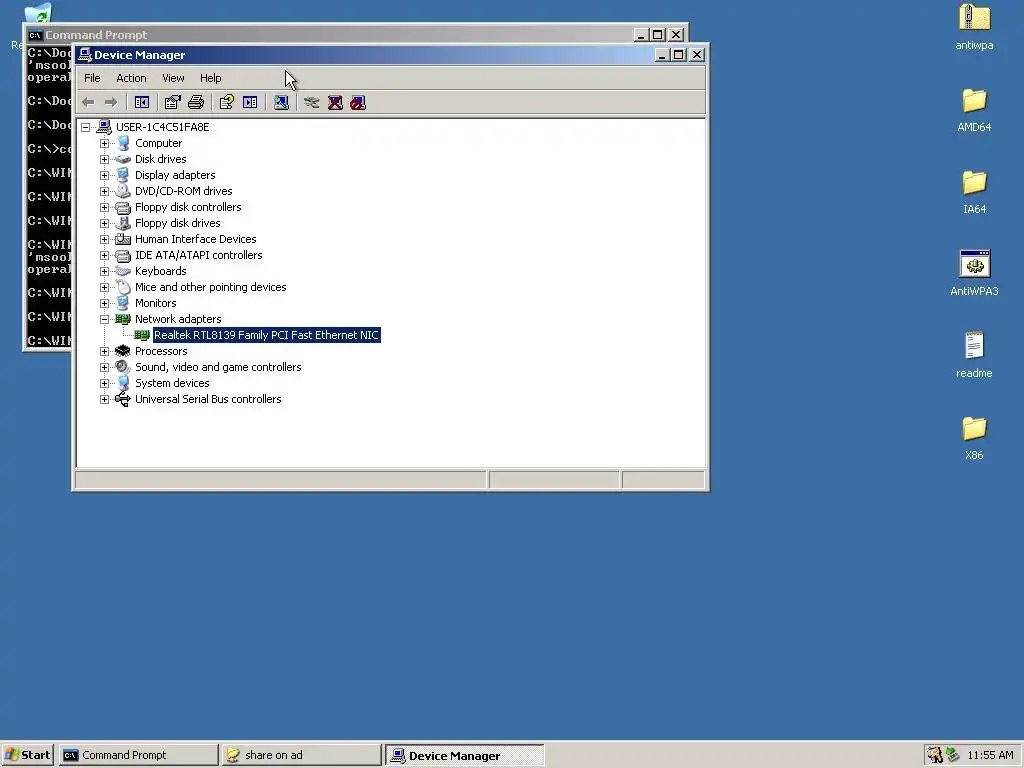Click the Disable device toolbar icon
Viewport: 1024px width, 768px height.
point(358,103)
